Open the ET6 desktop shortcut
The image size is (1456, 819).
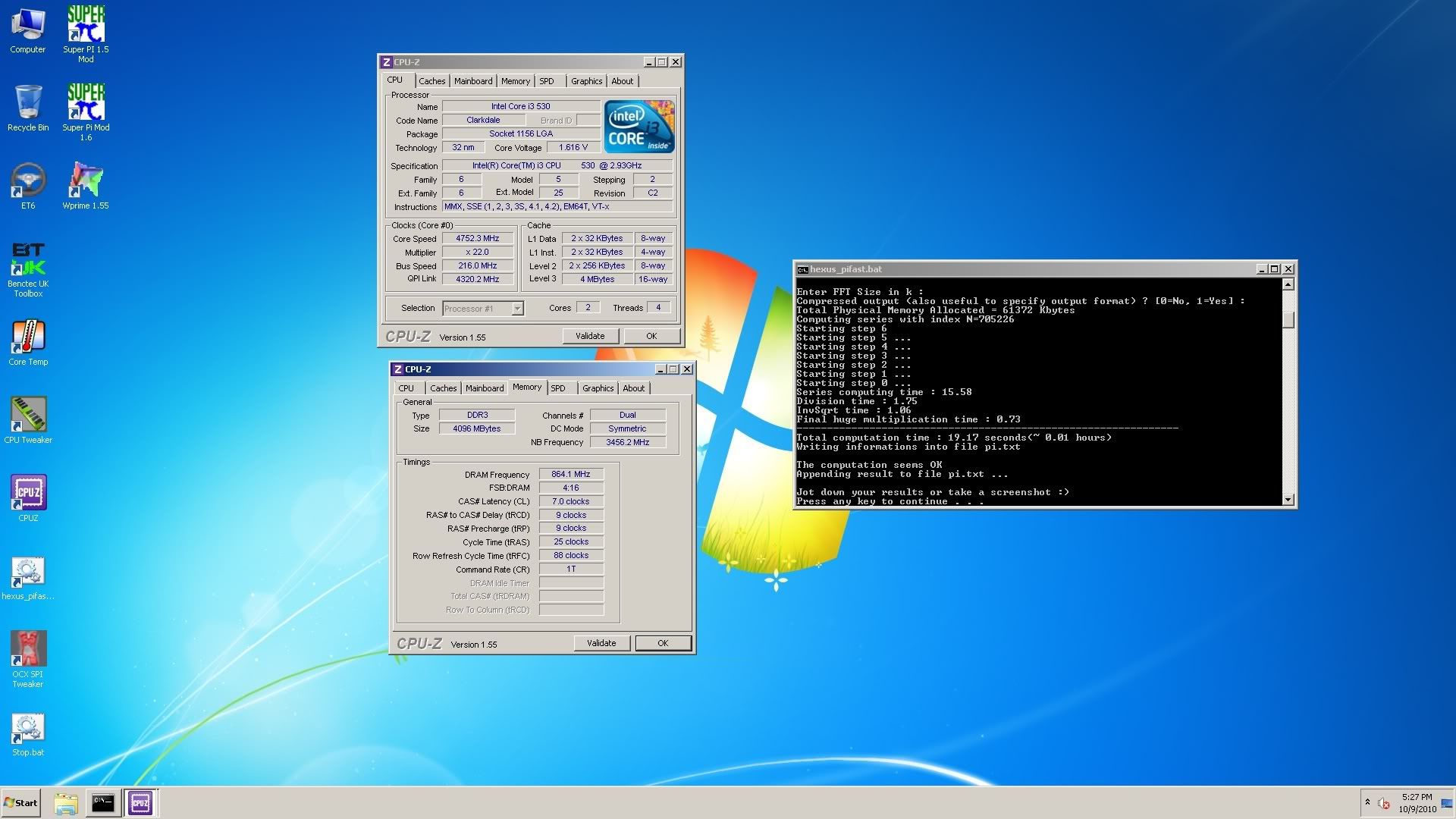click(28, 182)
